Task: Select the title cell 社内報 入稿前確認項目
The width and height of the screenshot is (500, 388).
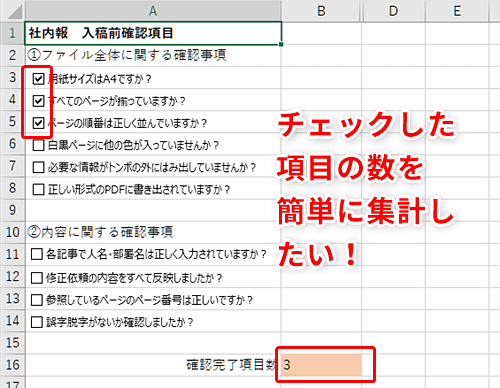Action: click(153, 33)
